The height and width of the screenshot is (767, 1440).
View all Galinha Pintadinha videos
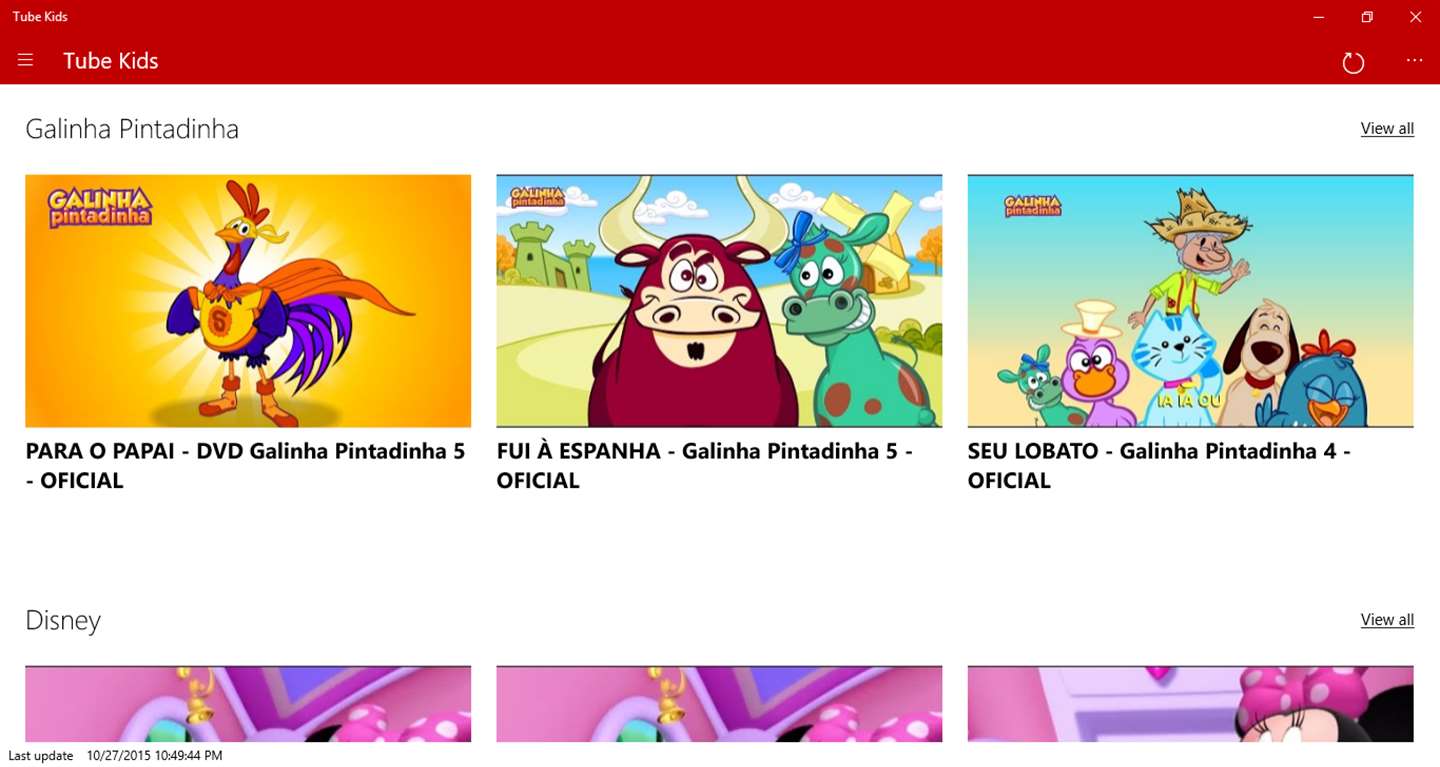[1387, 129]
